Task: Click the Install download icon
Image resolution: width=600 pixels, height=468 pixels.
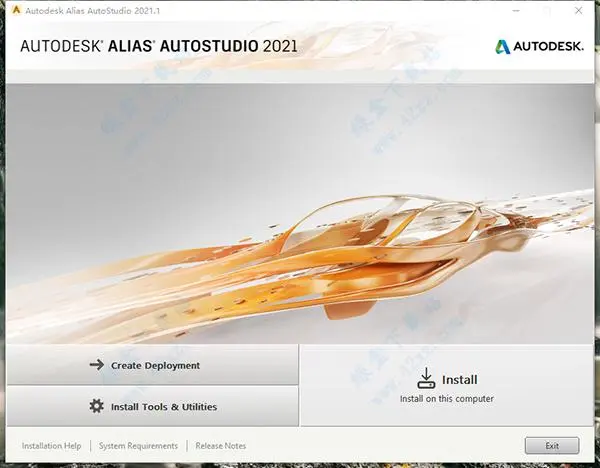Action: click(426, 378)
